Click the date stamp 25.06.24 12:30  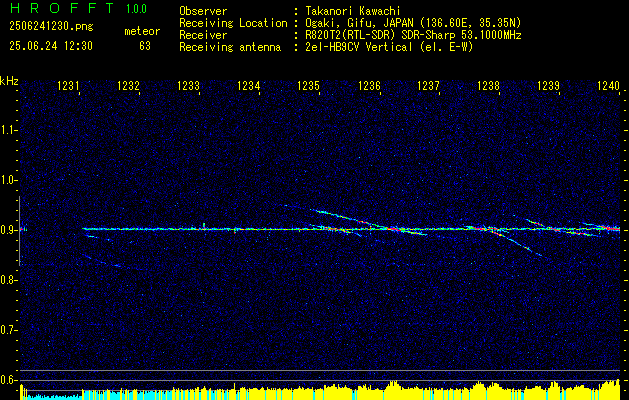point(51,46)
